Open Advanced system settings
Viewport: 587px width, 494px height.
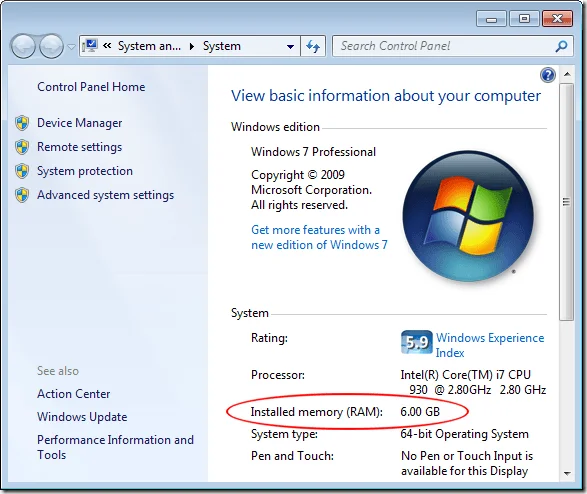(105, 195)
